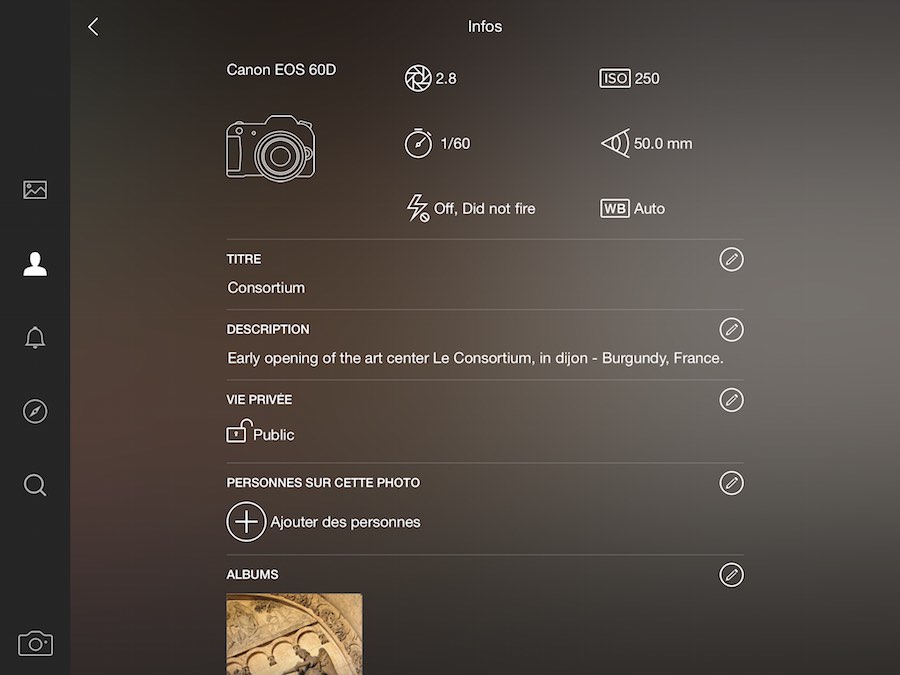Edit the Description with pencil icon
This screenshot has width=900, height=675.
[731, 329]
